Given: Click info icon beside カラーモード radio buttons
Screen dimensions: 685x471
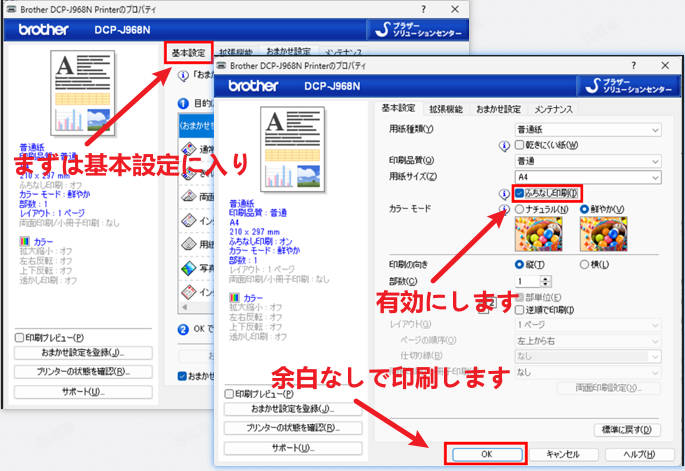Looking at the screenshot, I should click(x=504, y=209).
